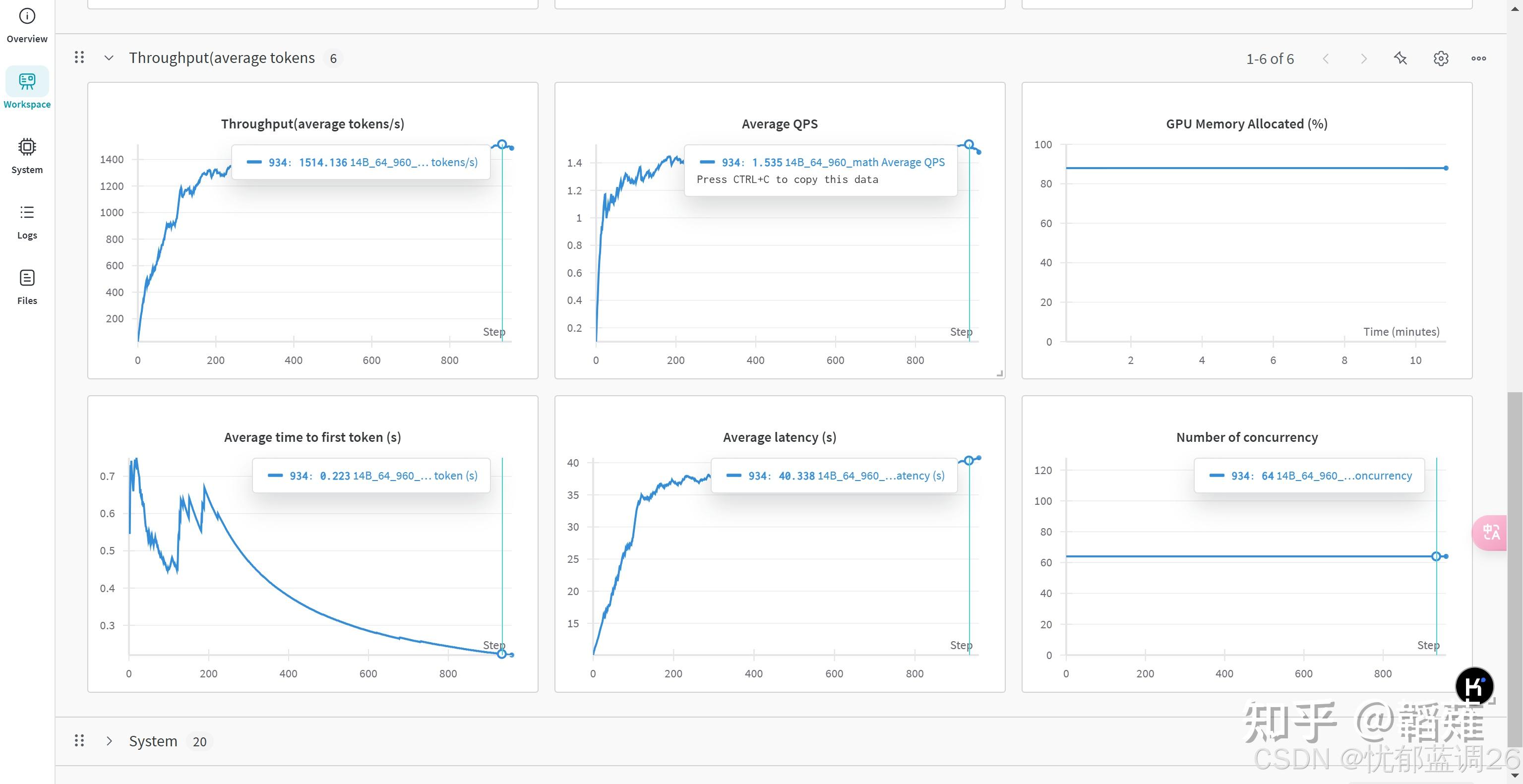
Task: Open the three-dots section menu
Action: tap(1479, 59)
